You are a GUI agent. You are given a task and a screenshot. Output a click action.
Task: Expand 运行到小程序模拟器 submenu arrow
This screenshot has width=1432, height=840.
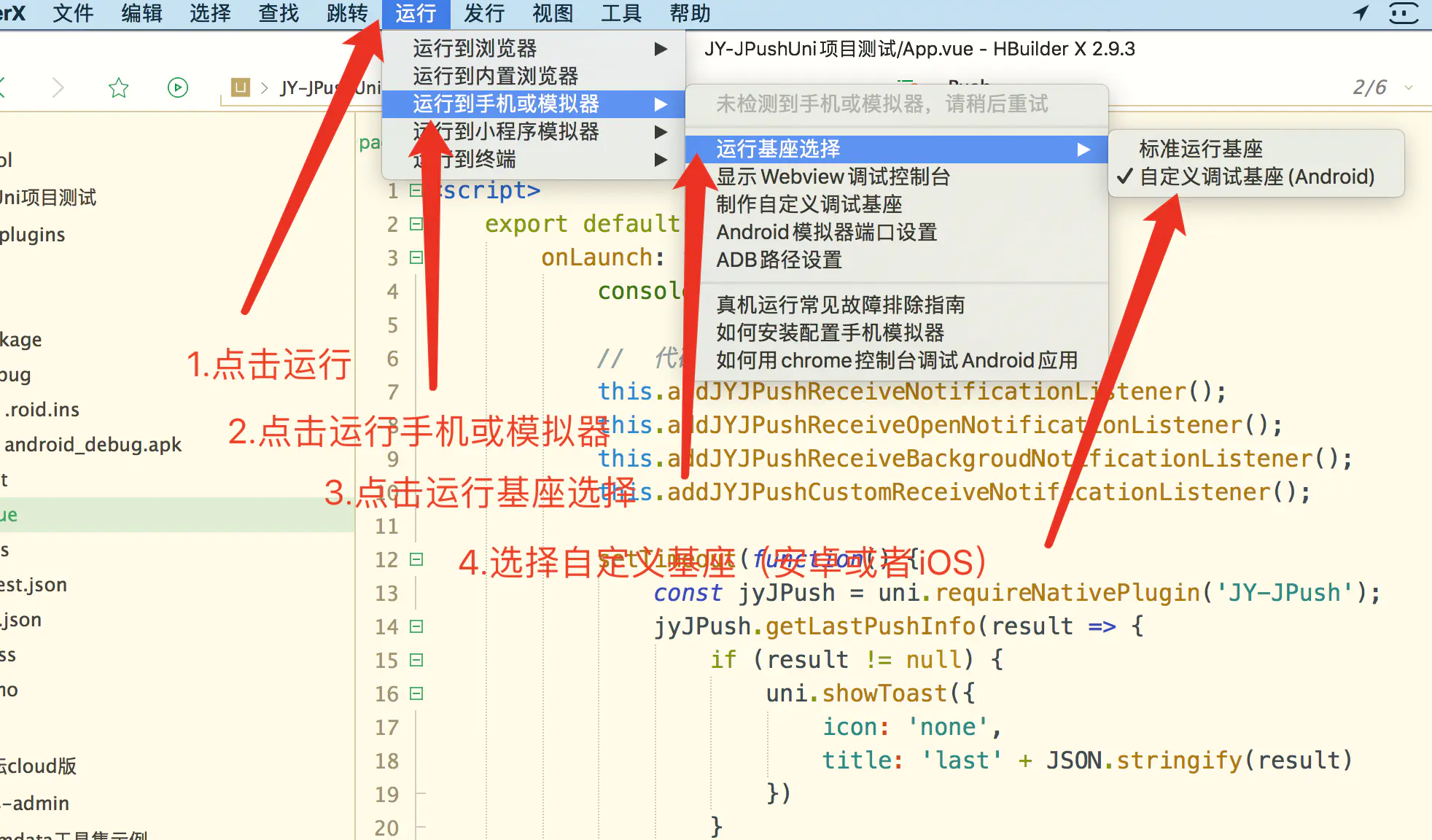(660, 132)
